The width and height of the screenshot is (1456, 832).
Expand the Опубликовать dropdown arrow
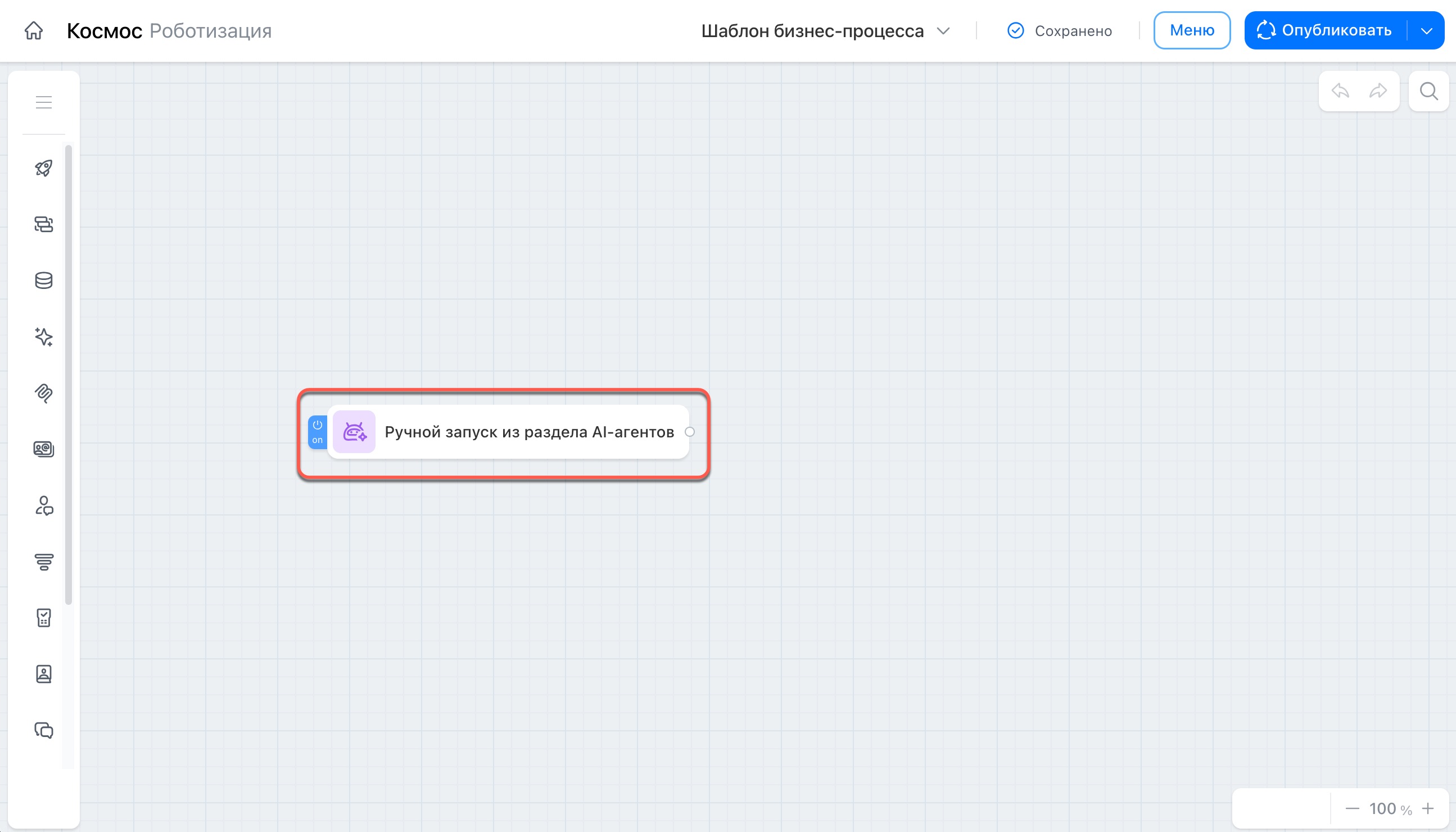(x=1426, y=31)
